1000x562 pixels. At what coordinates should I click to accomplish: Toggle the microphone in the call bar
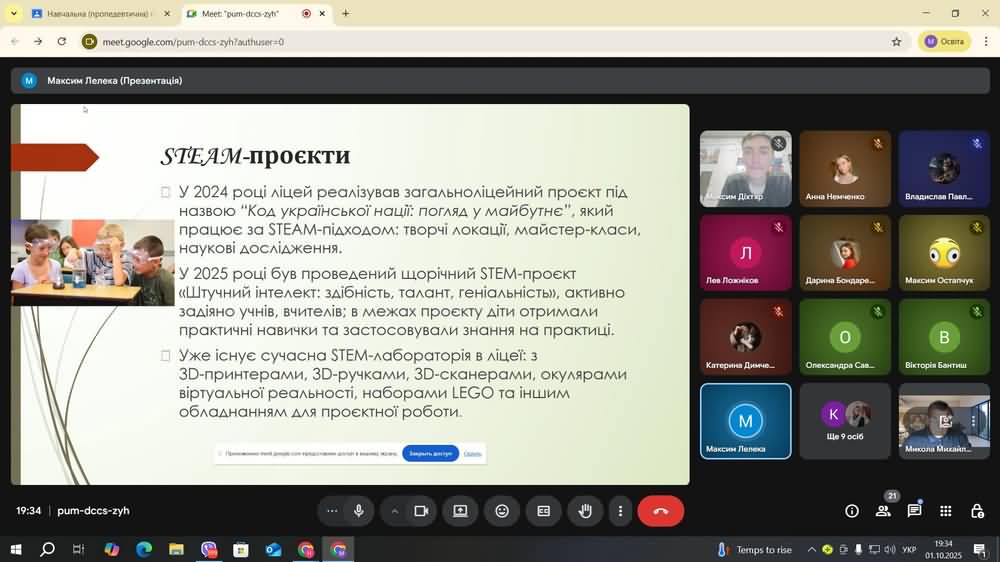358,511
